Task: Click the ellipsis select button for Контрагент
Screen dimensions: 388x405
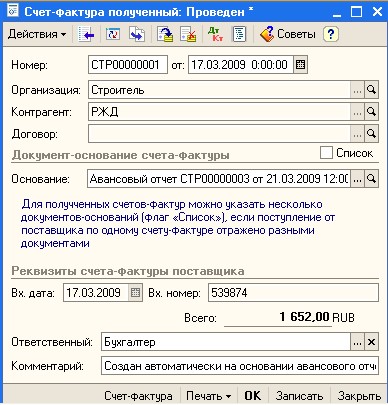Action: (x=357, y=112)
